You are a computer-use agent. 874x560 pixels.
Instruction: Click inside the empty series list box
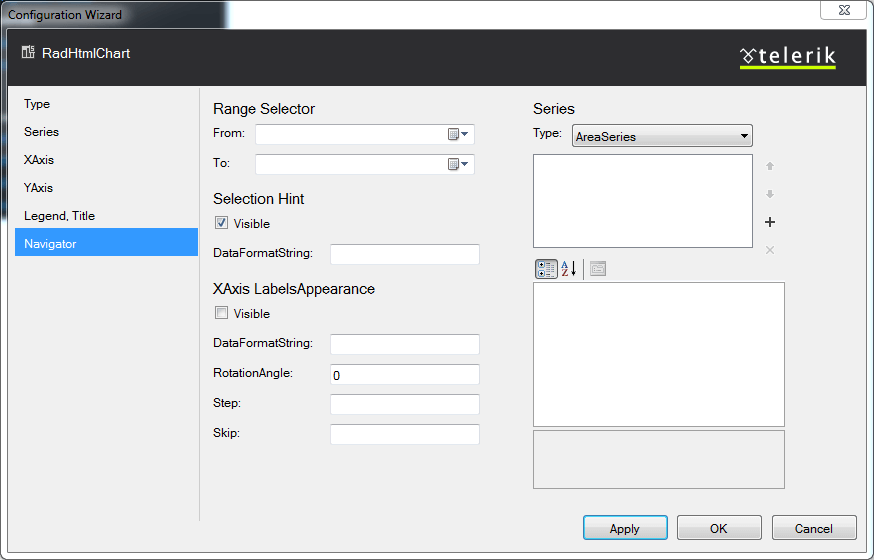[x=643, y=201]
